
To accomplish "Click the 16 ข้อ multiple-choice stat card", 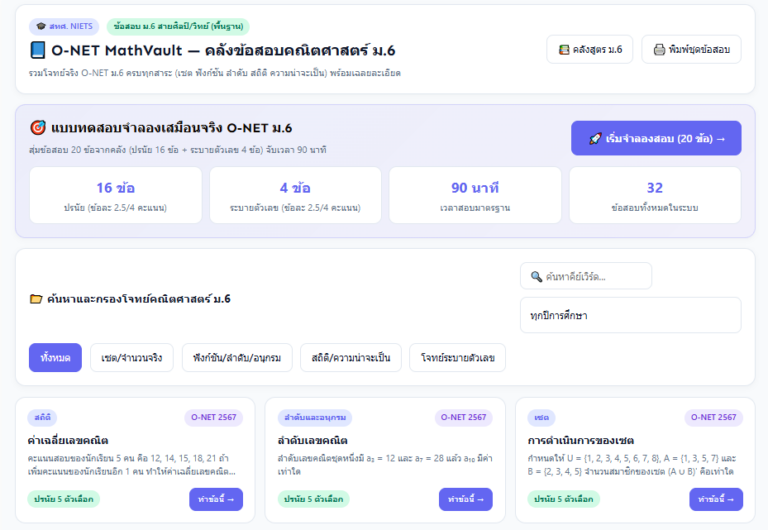I will [x=116, y=195].
